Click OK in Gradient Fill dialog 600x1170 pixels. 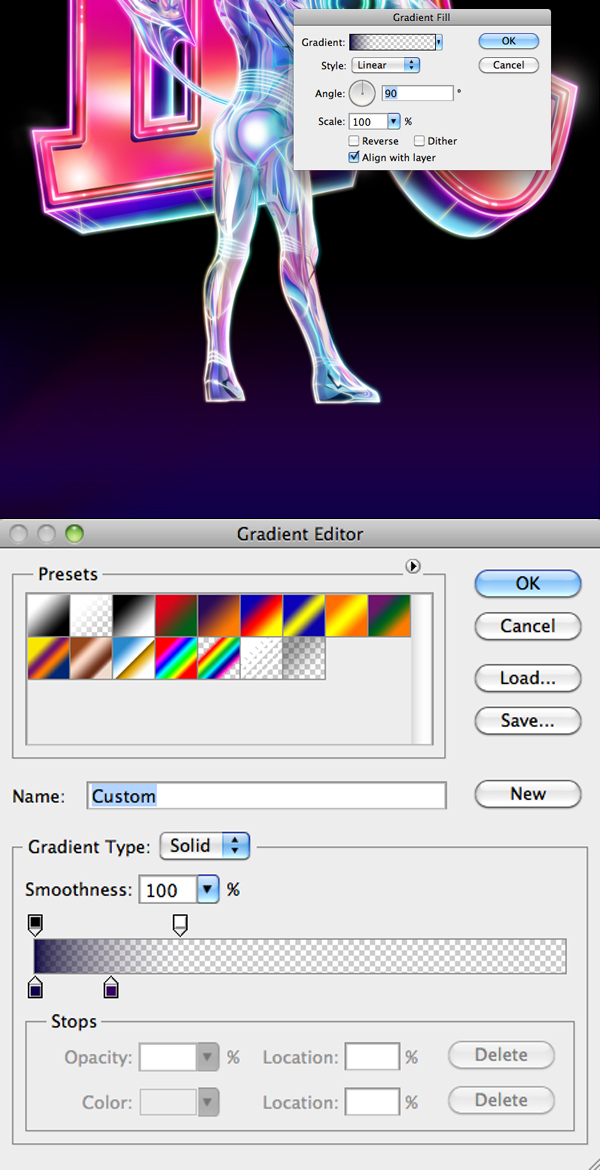click(509, 42)
